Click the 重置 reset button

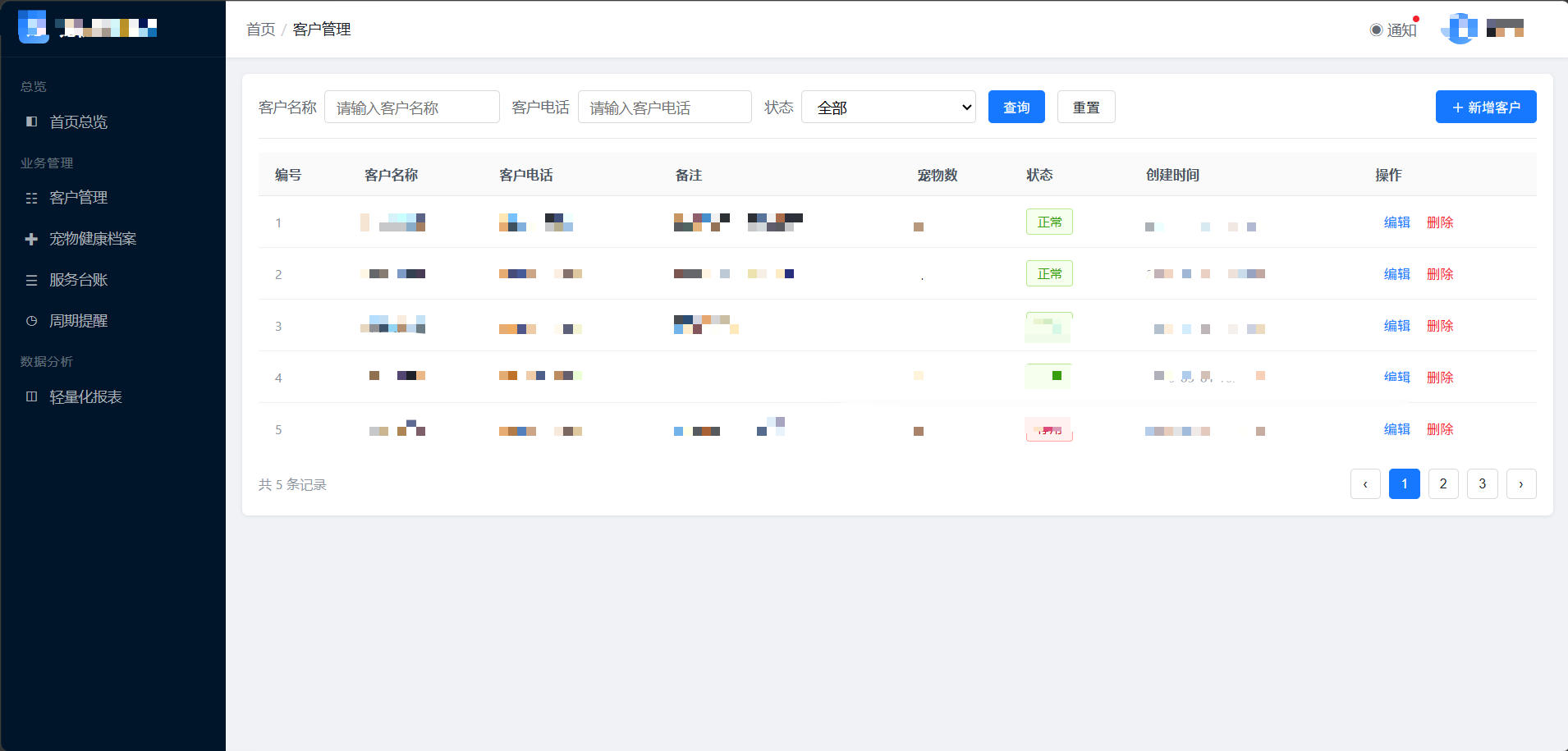(x=1086, y=107)
